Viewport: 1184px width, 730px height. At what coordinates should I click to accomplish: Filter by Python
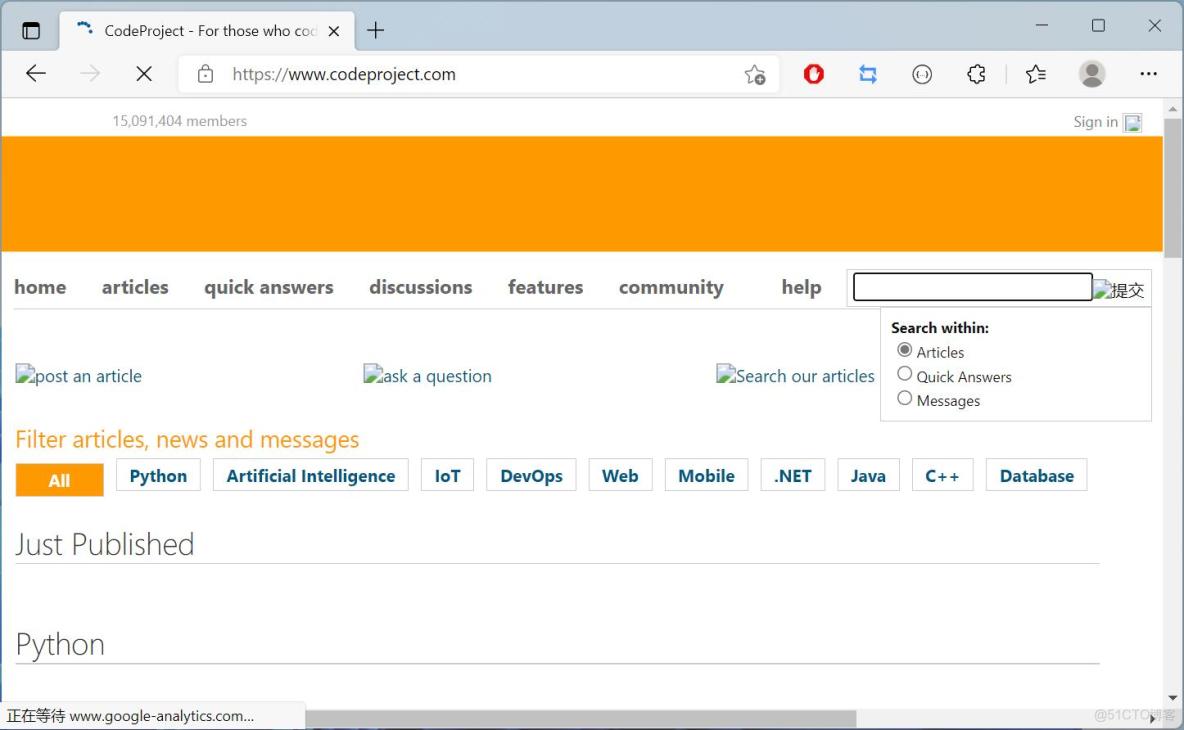(x=158, y=475)
